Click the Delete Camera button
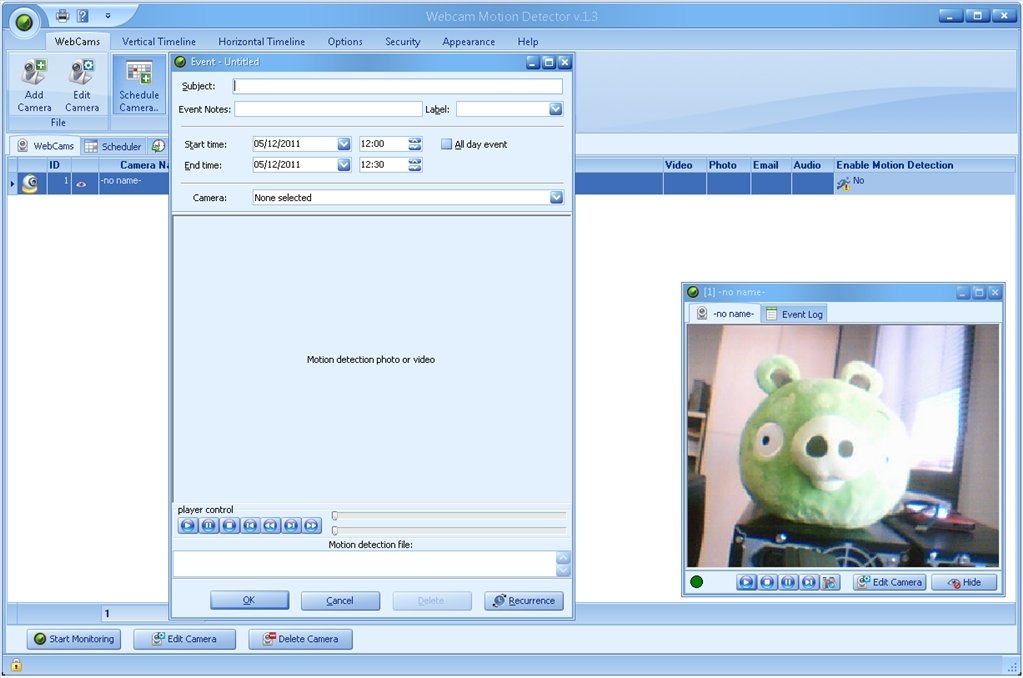This screenshot has height=678, width=1023. [x=301, y=639]
